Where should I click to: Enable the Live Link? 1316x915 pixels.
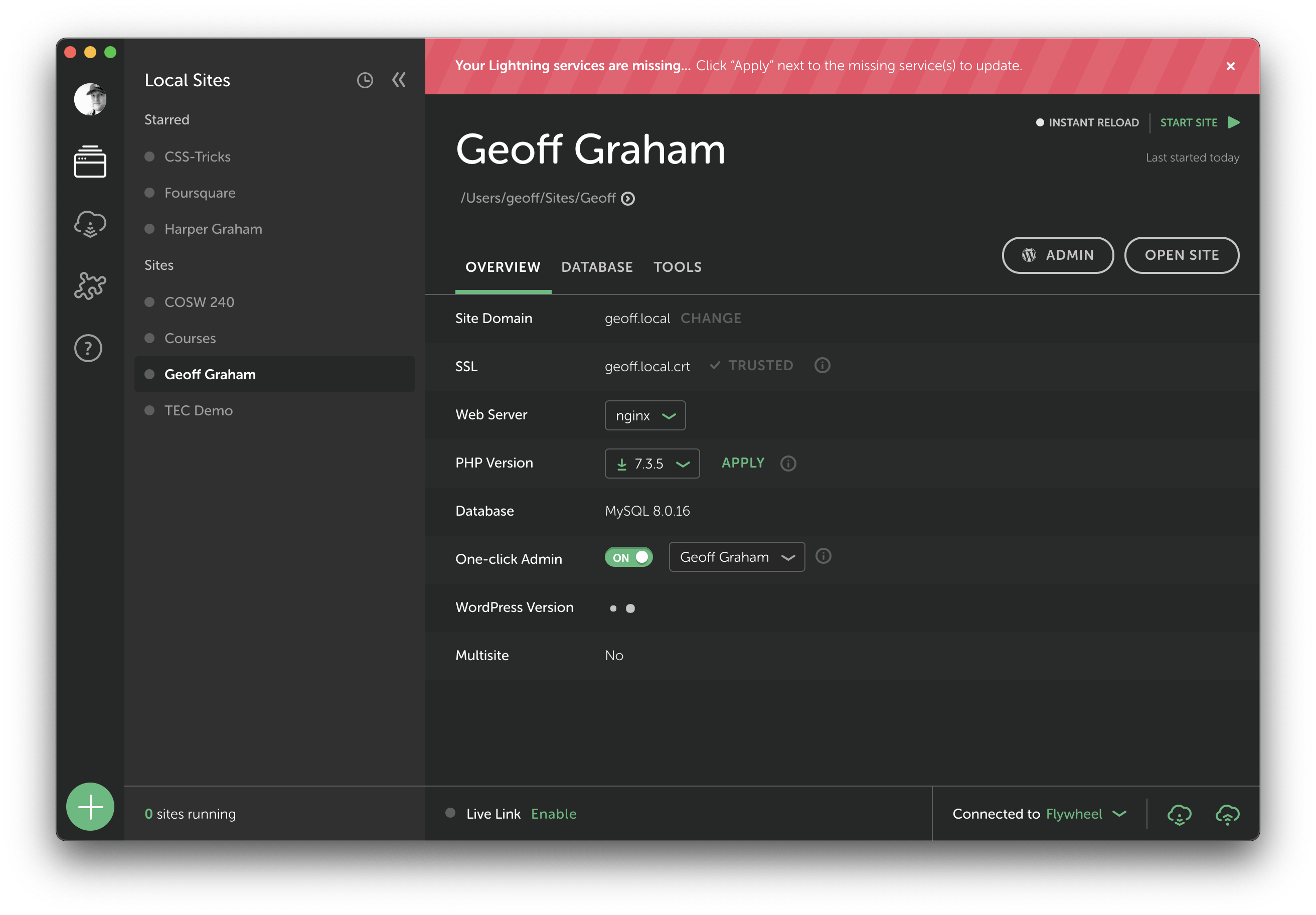[x=554, y=814]
